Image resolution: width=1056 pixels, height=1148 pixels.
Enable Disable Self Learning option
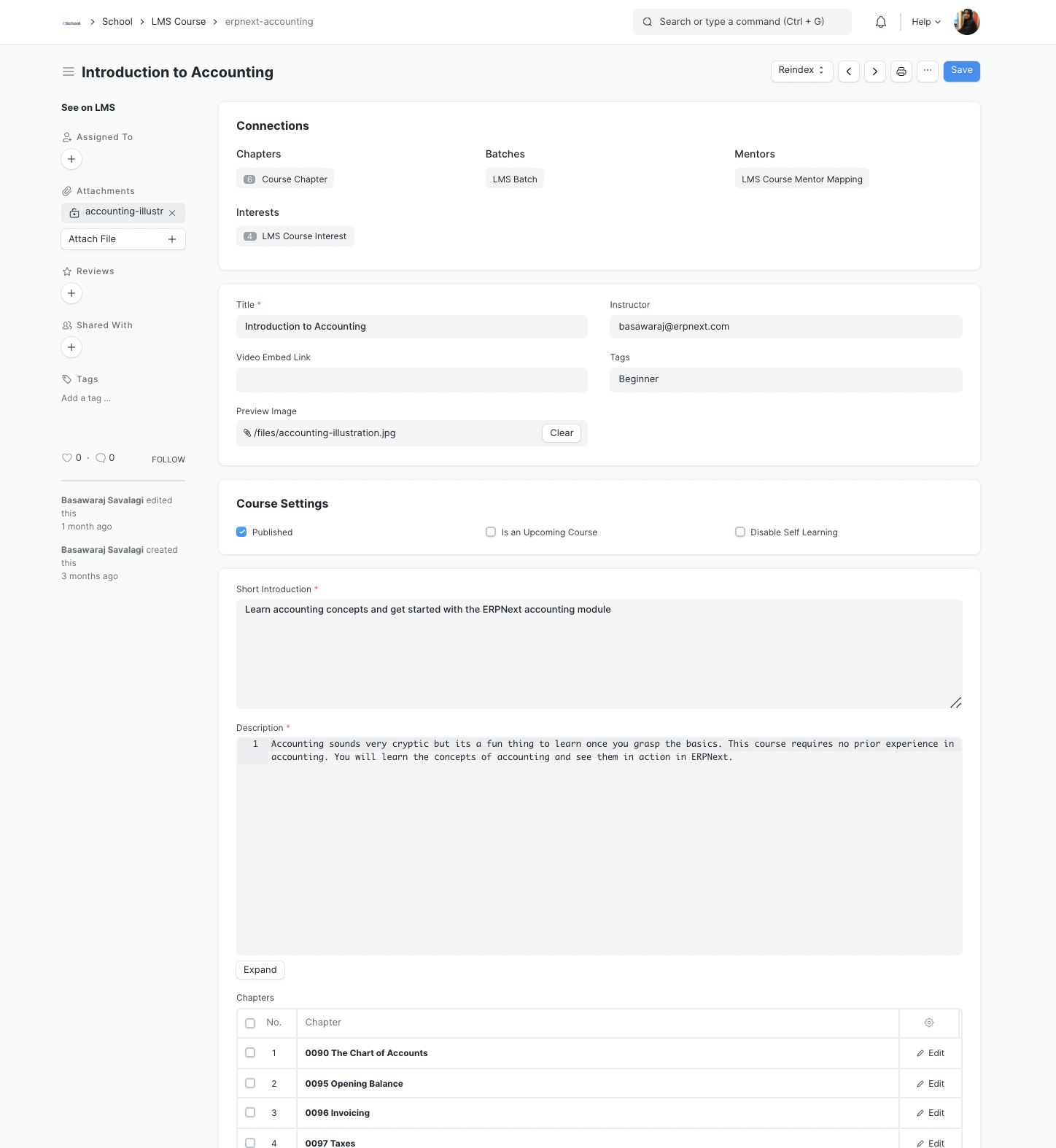(x=740, y=532)
